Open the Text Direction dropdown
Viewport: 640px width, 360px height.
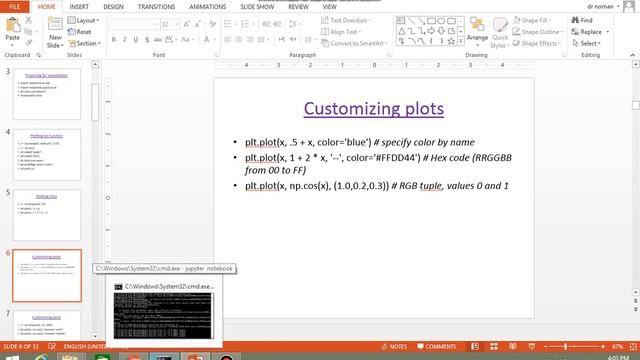click(x=346, y=20)
